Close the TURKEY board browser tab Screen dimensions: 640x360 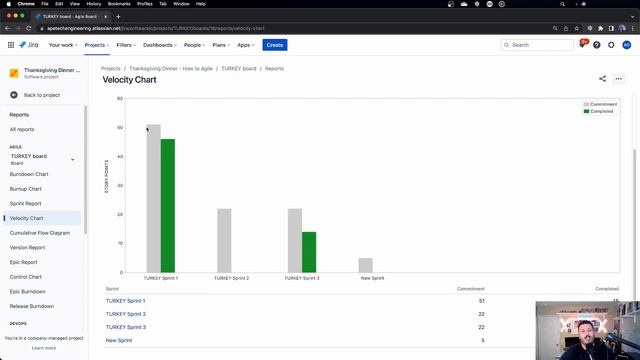pyautogui.click(x=105, y=16)
